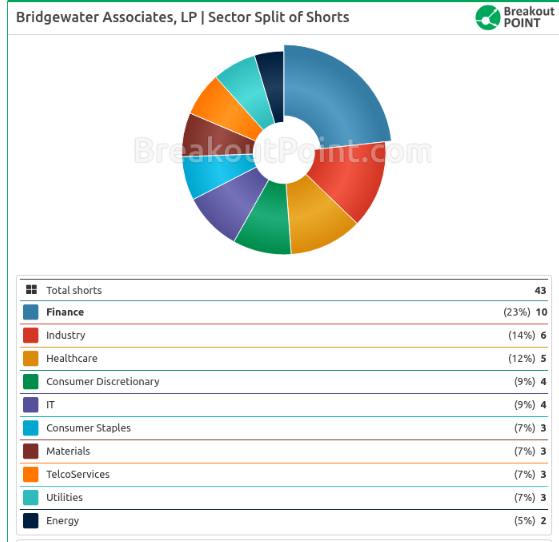Click the Breakout Point logo icon

(488, 17)
